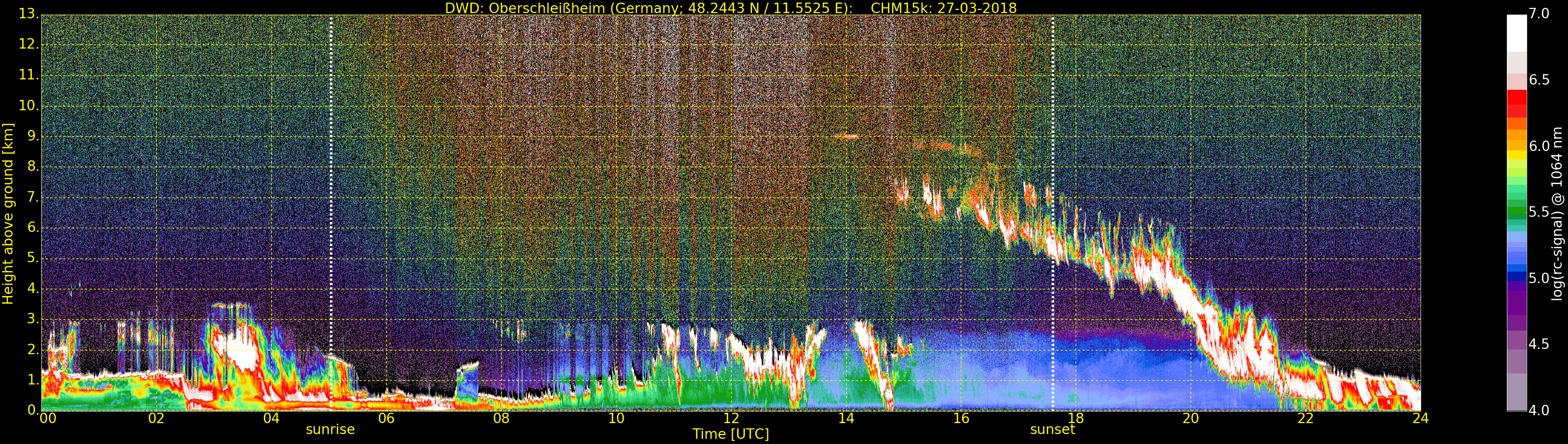
Task: Click the 4.0 tick label on the colorbar
Action: tap(1539, 411)
